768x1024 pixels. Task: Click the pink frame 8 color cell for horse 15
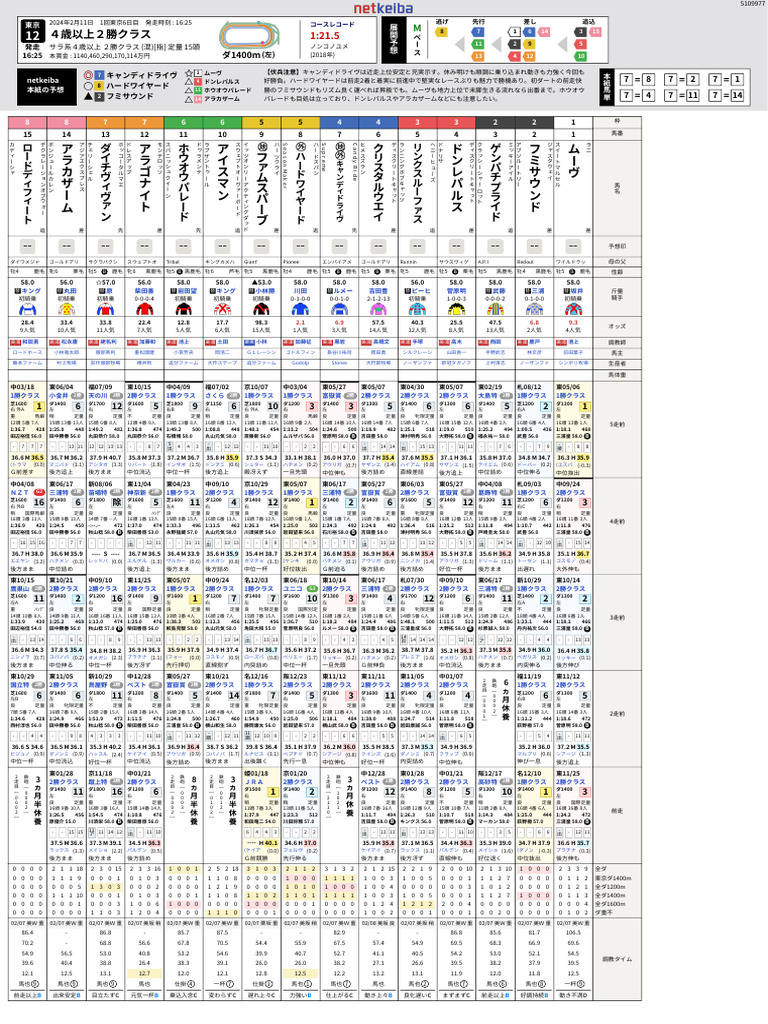(x=28, y=121)
